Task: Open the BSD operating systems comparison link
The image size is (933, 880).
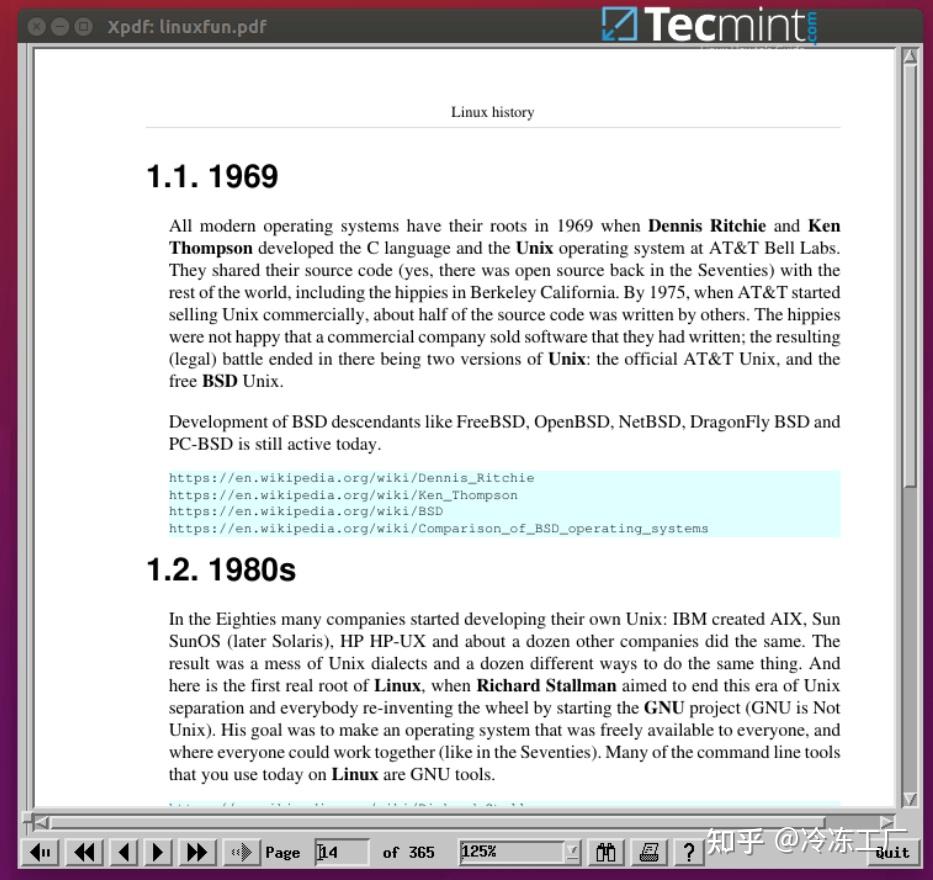Action: point(438,528)
